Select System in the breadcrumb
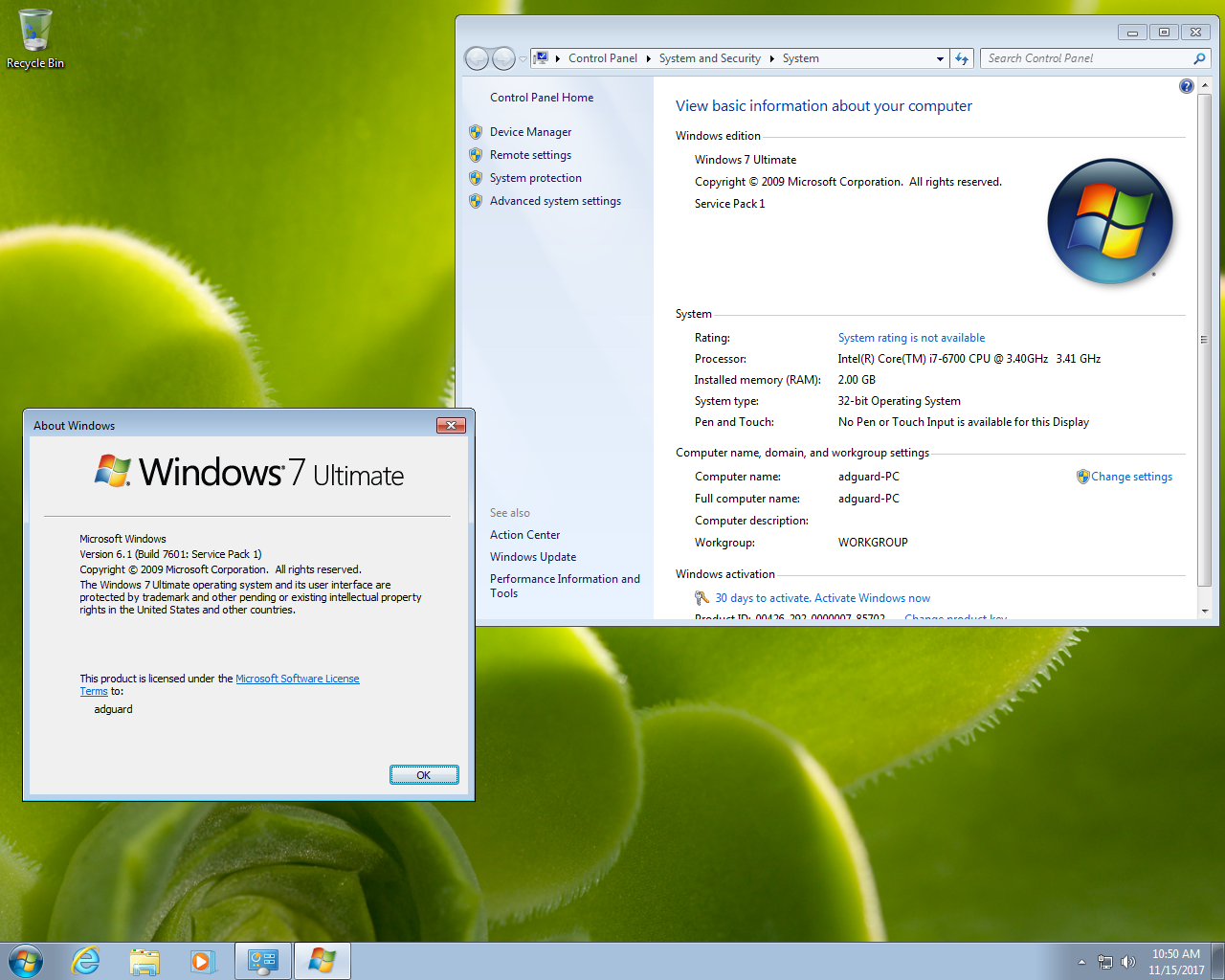 [x=801, y=58]
